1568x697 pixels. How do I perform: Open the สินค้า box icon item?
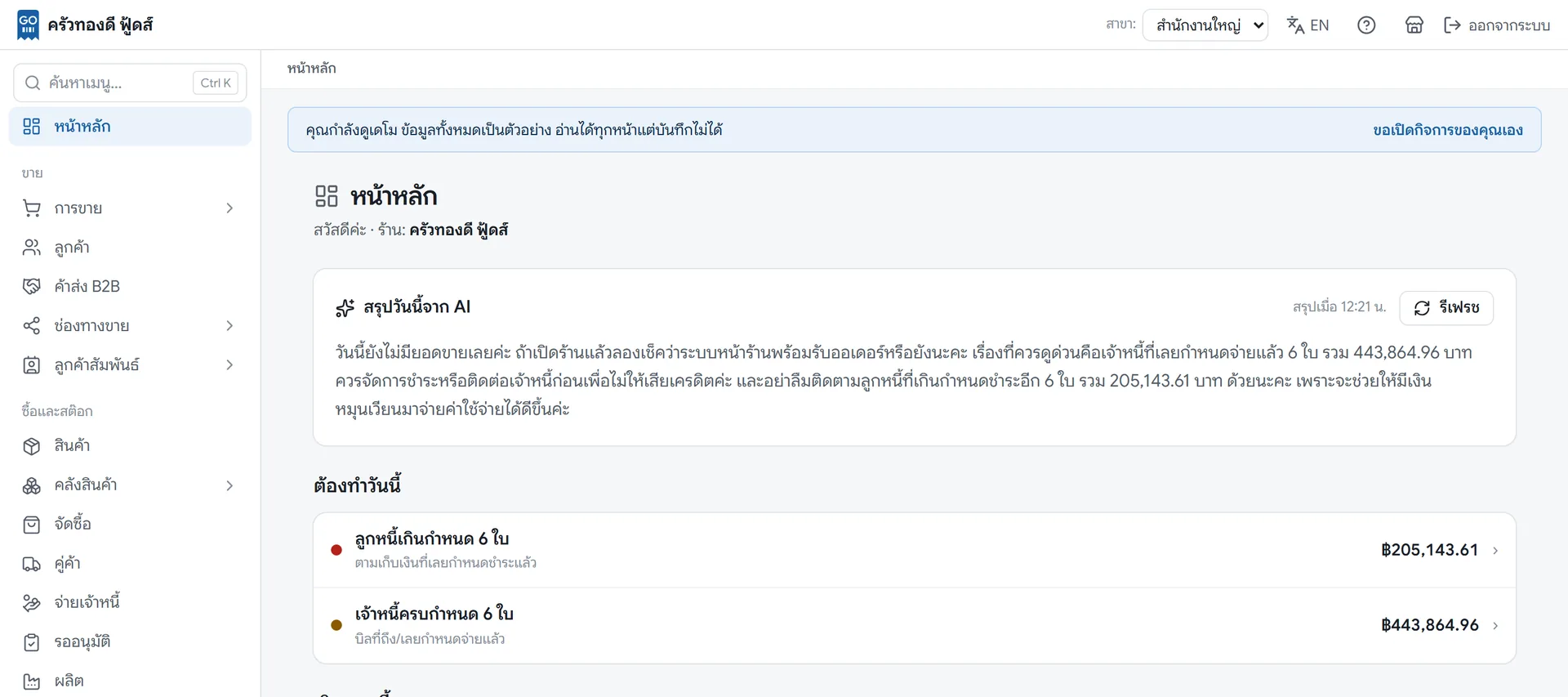(130, 445)
